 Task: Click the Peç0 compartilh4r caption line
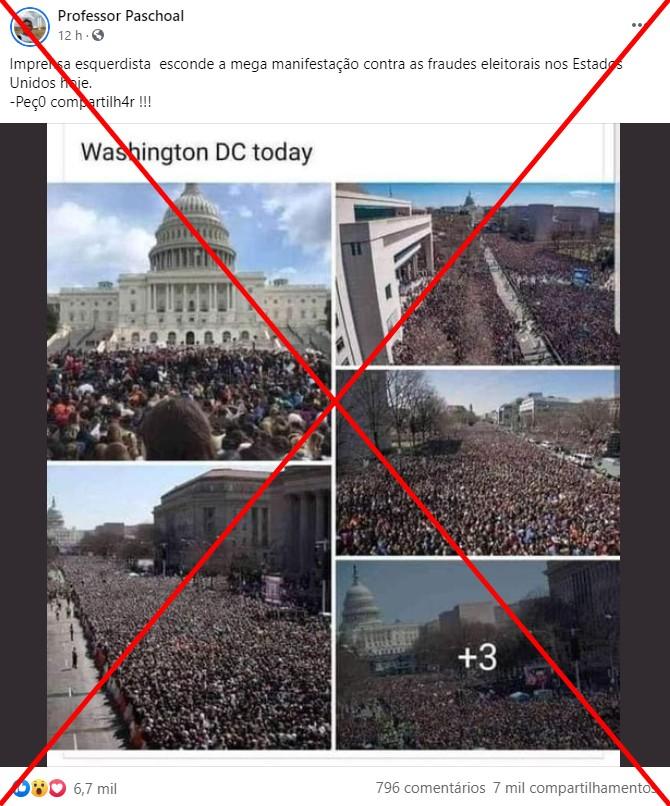(x=81, y=101)
